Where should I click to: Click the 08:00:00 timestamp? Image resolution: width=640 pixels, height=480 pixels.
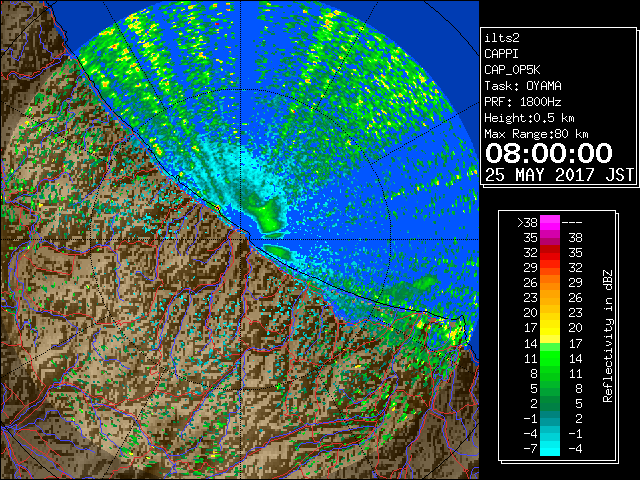549,153
